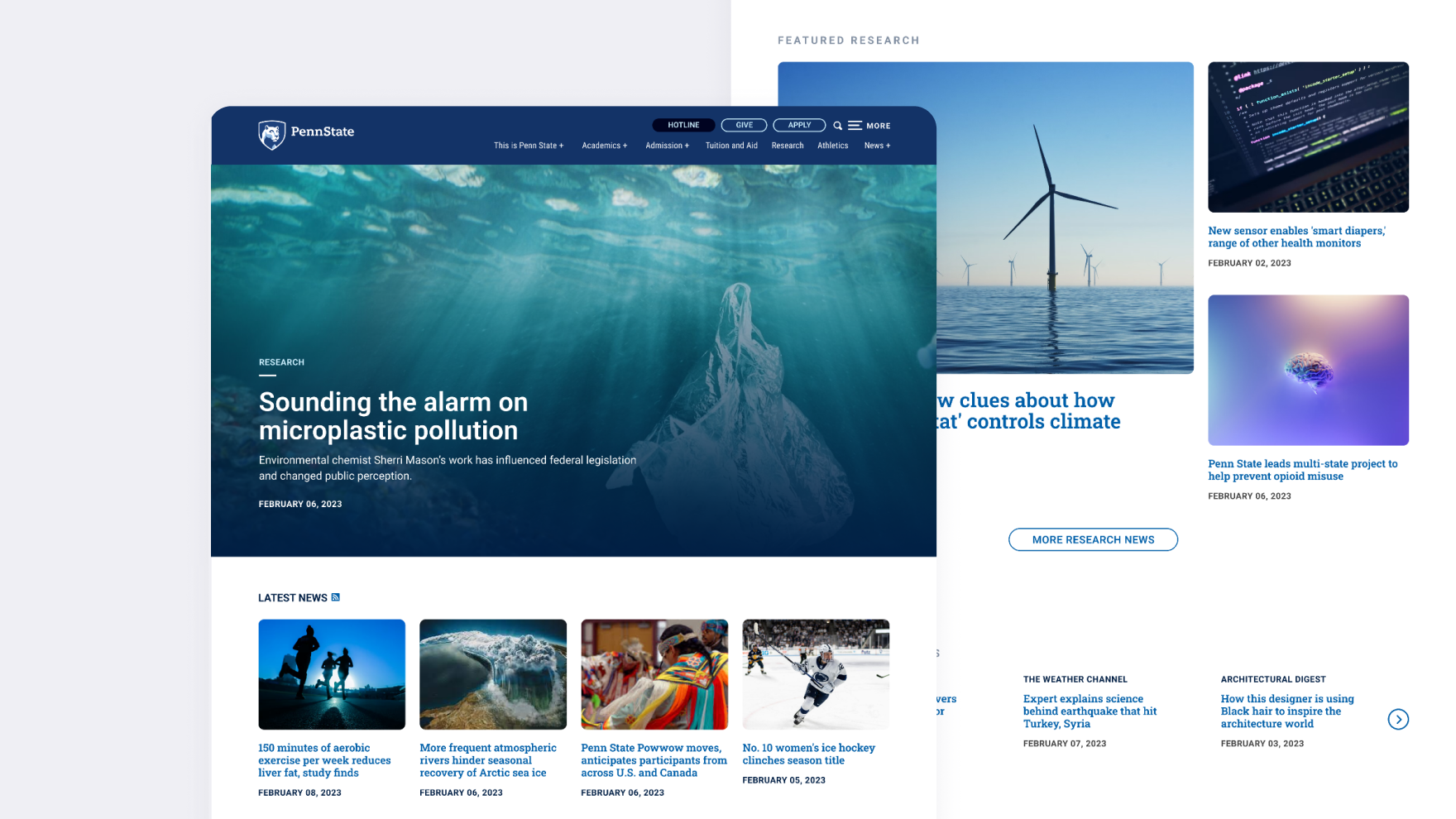1456x819 pixels.
Task: Expand the Academics menu
Action: click(604, 146)
